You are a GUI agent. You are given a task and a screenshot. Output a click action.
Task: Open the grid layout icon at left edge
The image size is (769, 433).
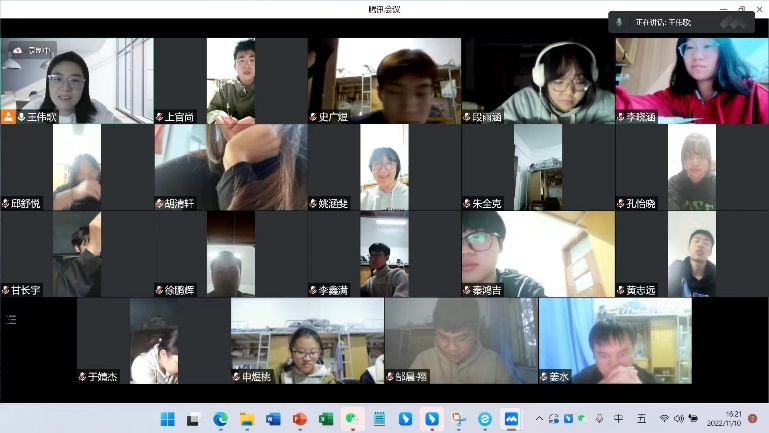[11, 320]
